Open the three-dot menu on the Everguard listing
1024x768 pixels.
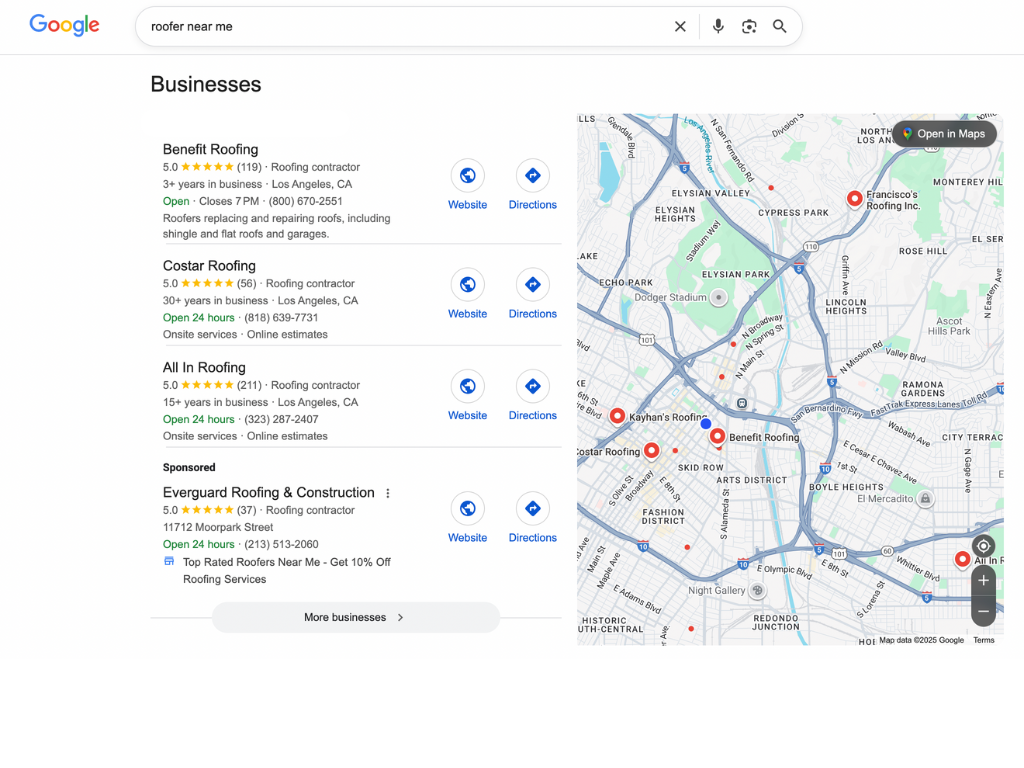387,493
